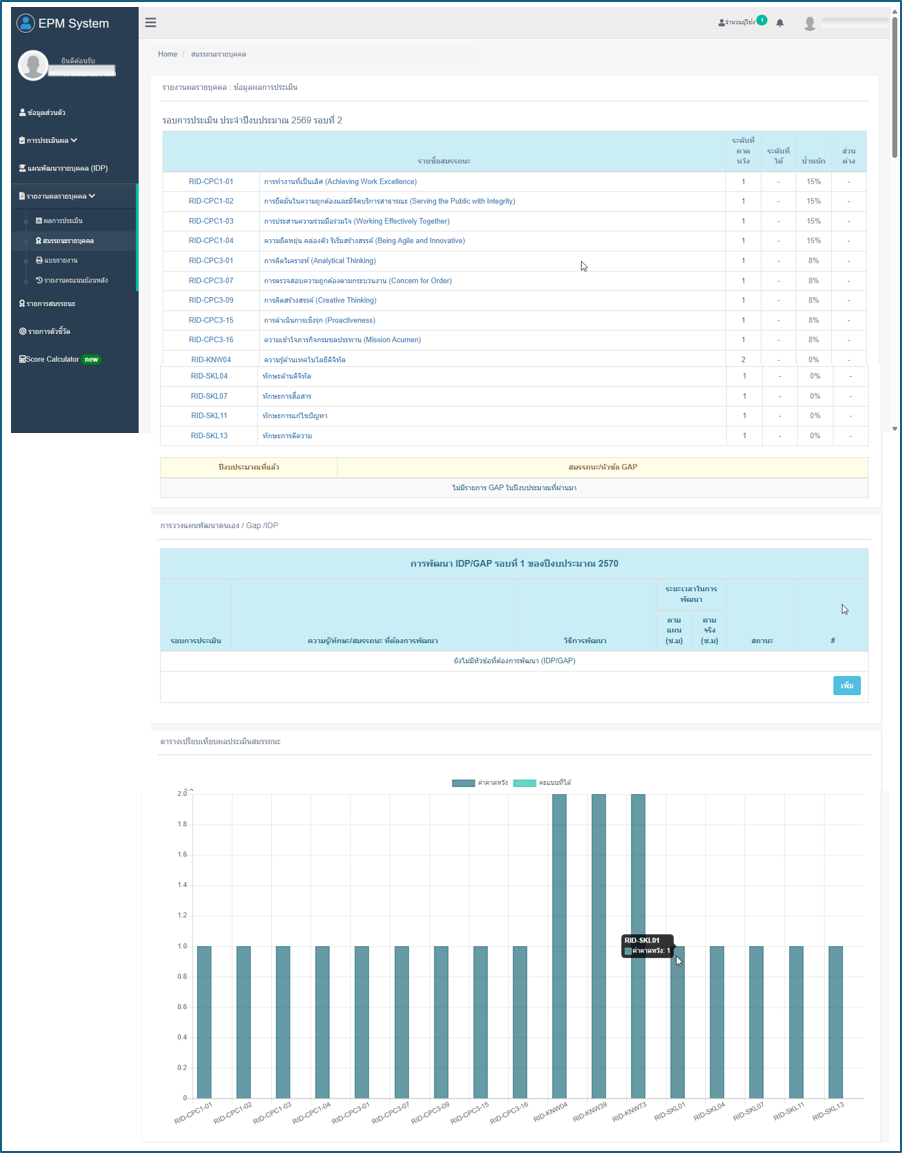Open Mission Acumen competency name

pyautogui.click(x=343, y=340)
